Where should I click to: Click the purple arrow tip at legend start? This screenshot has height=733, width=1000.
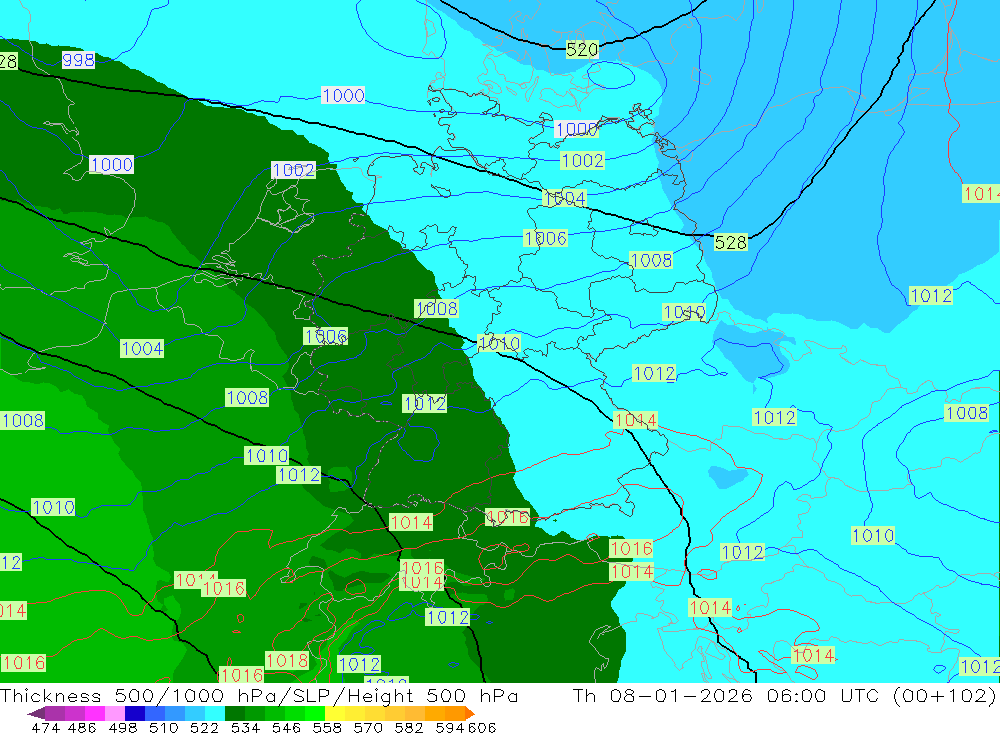tap(36, 713)
